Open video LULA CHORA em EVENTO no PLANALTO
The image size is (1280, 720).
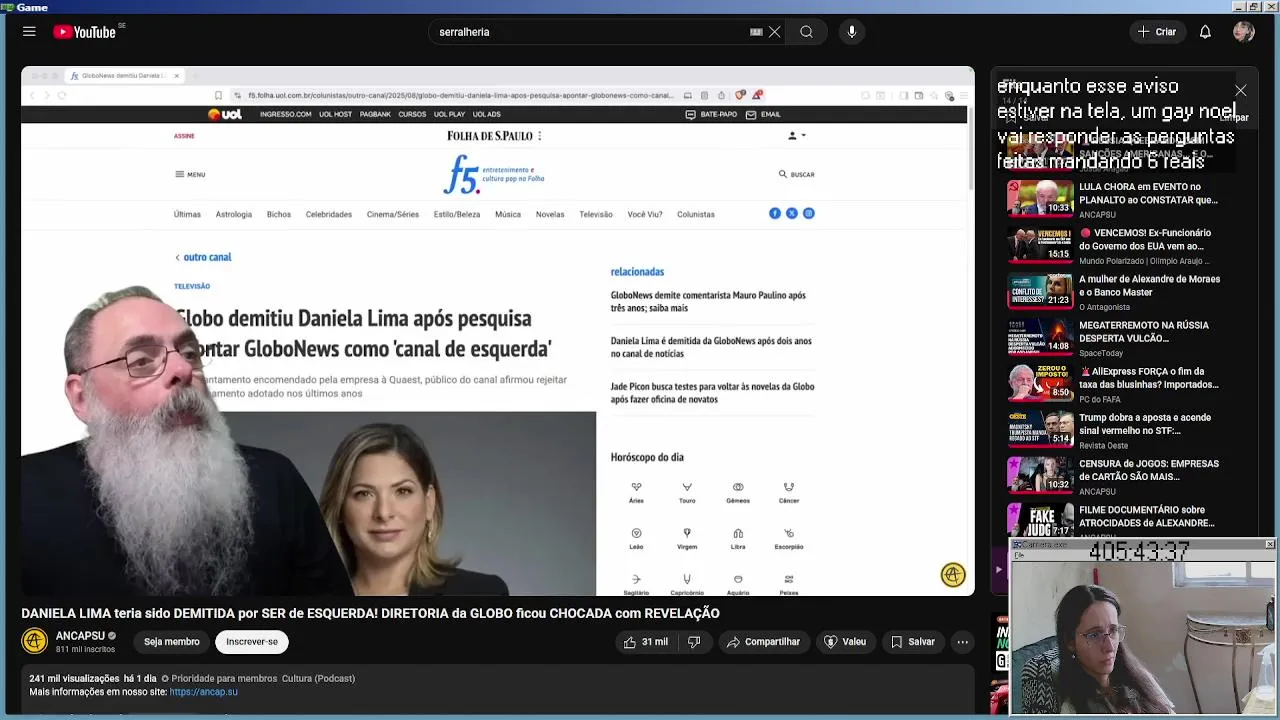pyautogui.click(x=1148, y=193)
